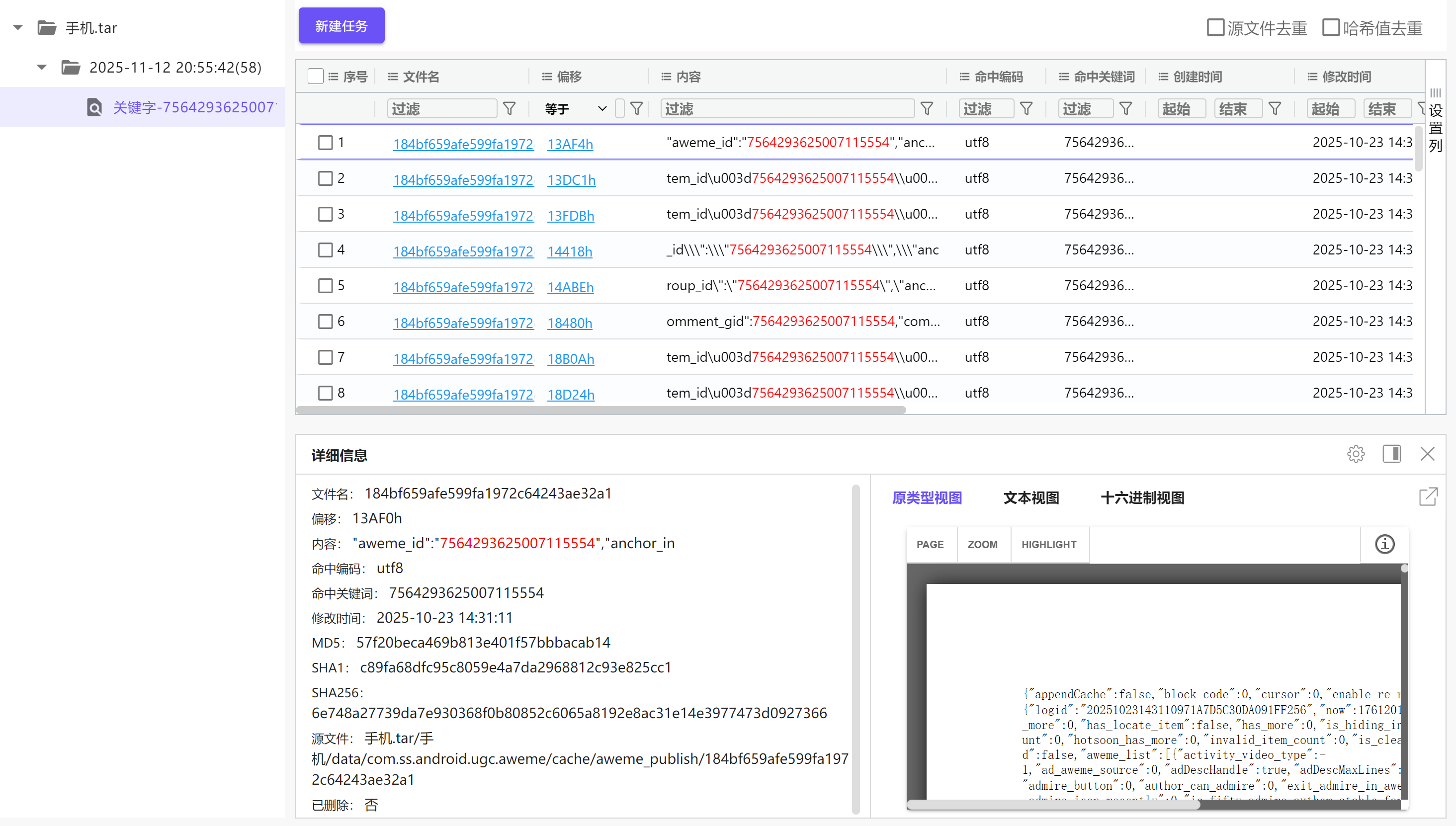Image resolution: width=1456 pixels, height=826 pixels.
Task: Enable 哈希值去重 checkbox
Action: (1331, 27)
